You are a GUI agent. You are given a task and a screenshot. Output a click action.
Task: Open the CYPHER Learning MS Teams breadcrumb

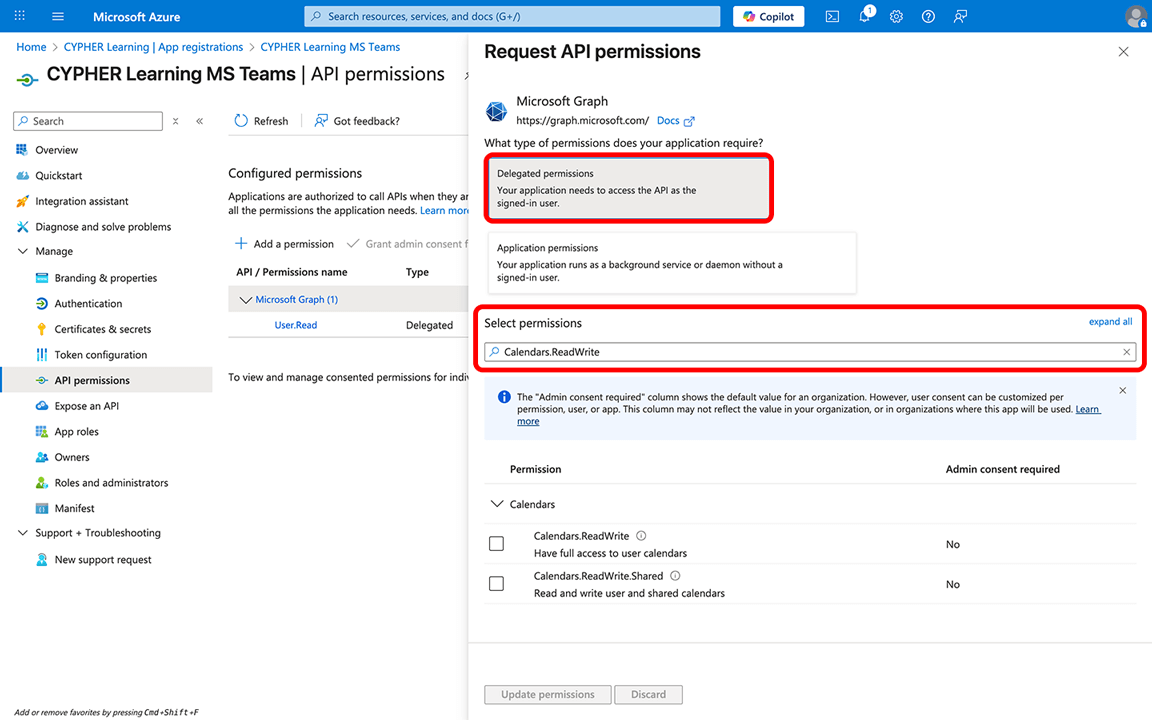click(331, 47)
